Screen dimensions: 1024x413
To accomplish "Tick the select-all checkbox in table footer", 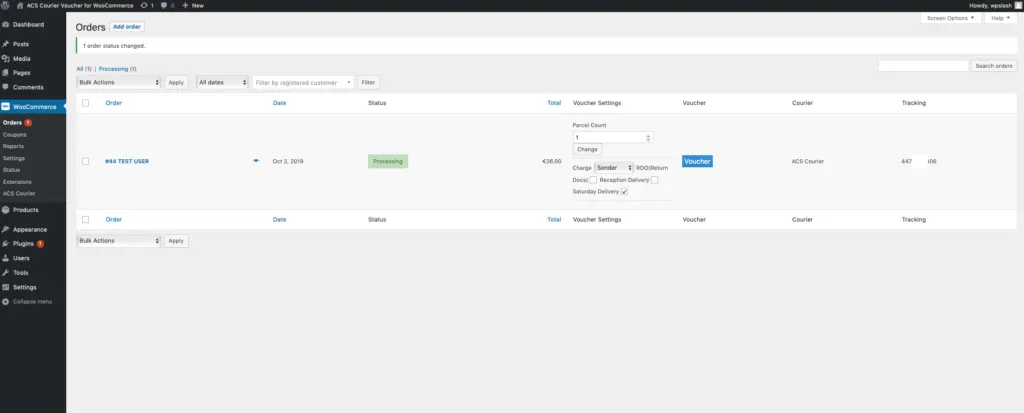I will (x=86, y=220).
